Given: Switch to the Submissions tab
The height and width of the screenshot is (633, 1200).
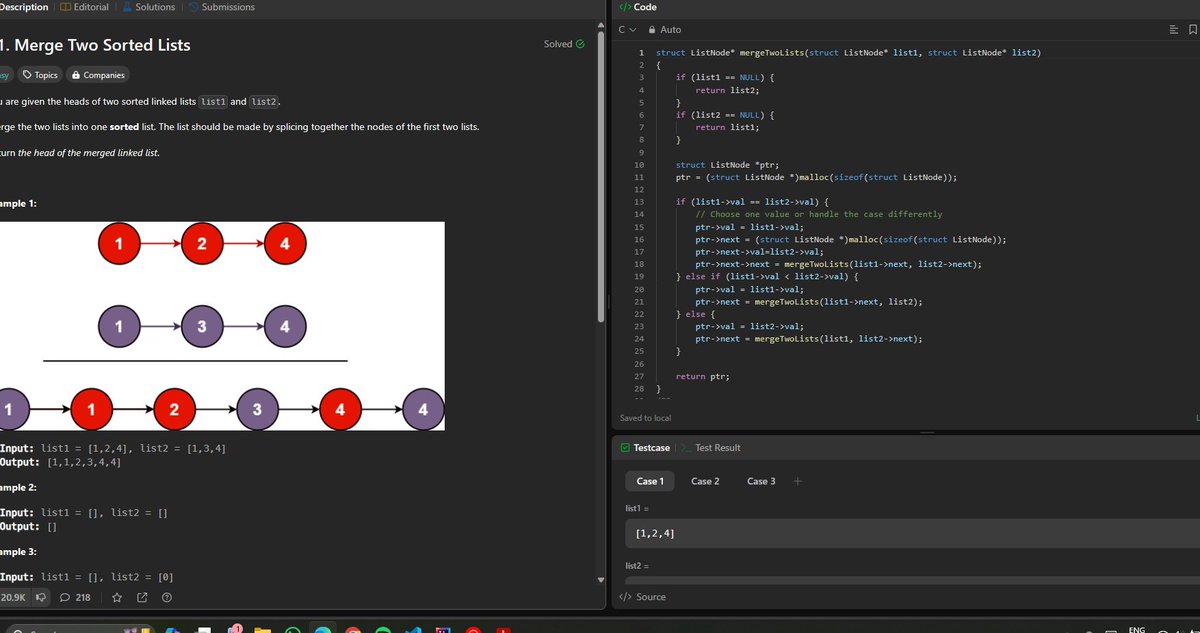Looking at the screenshot, I should 221,7.
